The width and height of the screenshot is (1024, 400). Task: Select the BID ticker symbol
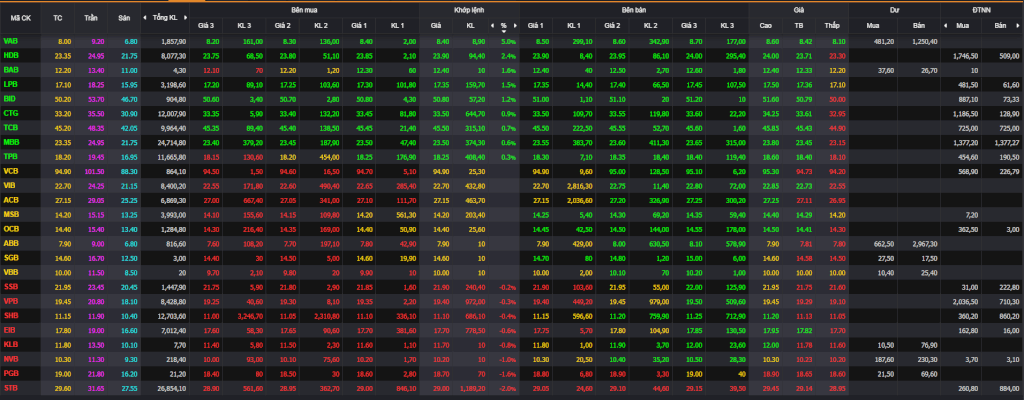coord(10,99)
